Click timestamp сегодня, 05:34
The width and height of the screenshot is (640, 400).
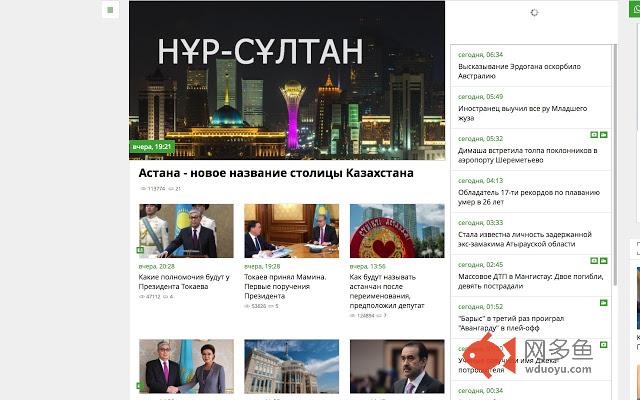(x=480, y=55)
